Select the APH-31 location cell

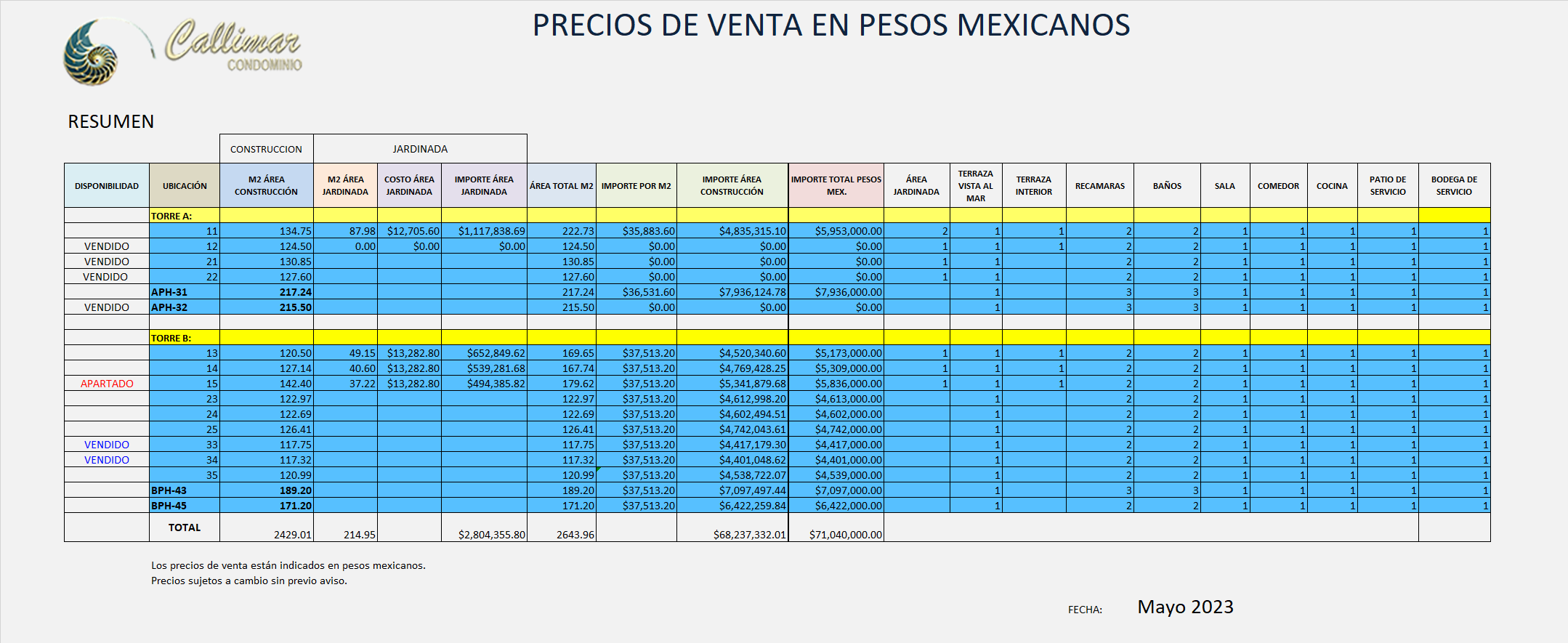[169, 292]
